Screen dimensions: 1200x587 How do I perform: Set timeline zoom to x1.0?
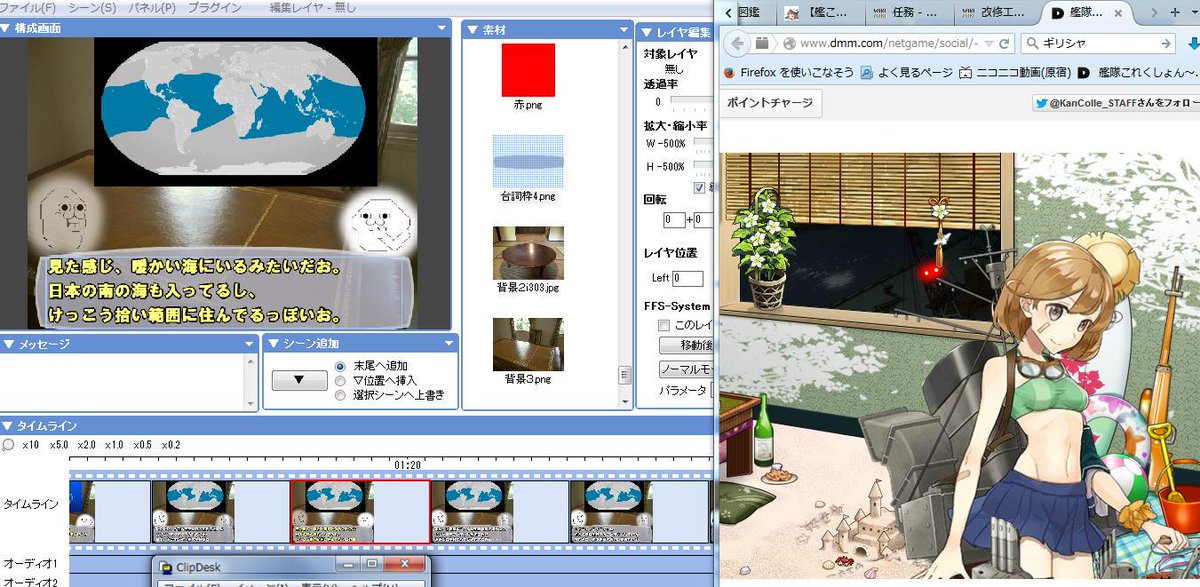click(x=116, y=444)
